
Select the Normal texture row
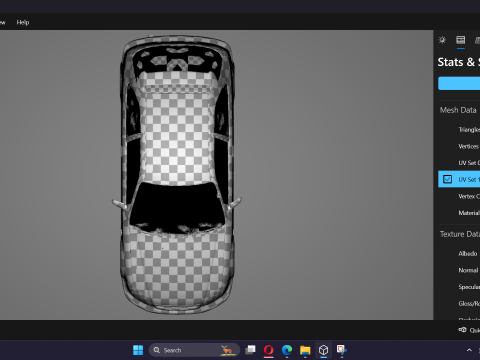459,270
